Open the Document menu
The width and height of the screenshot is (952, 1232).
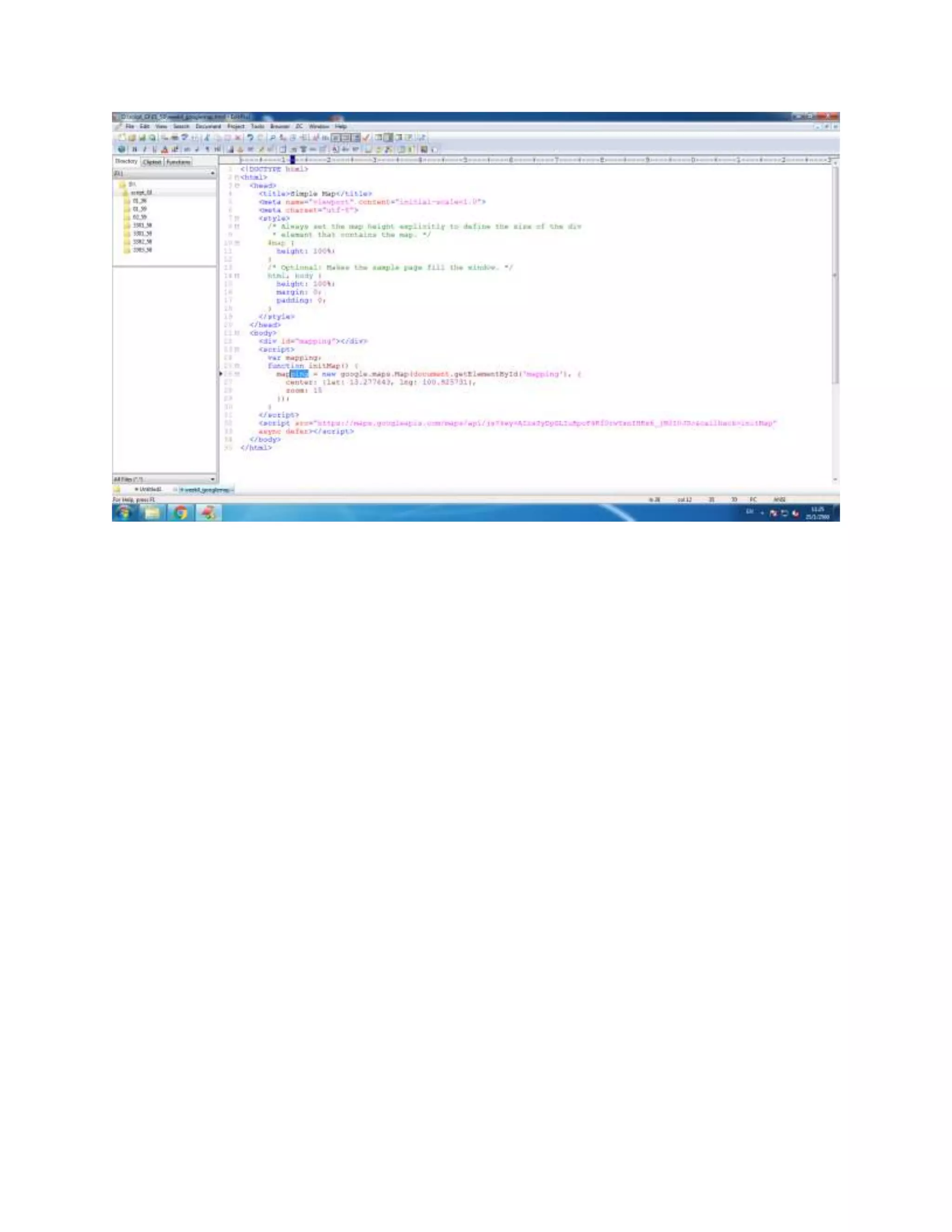[x=208, y=126]
